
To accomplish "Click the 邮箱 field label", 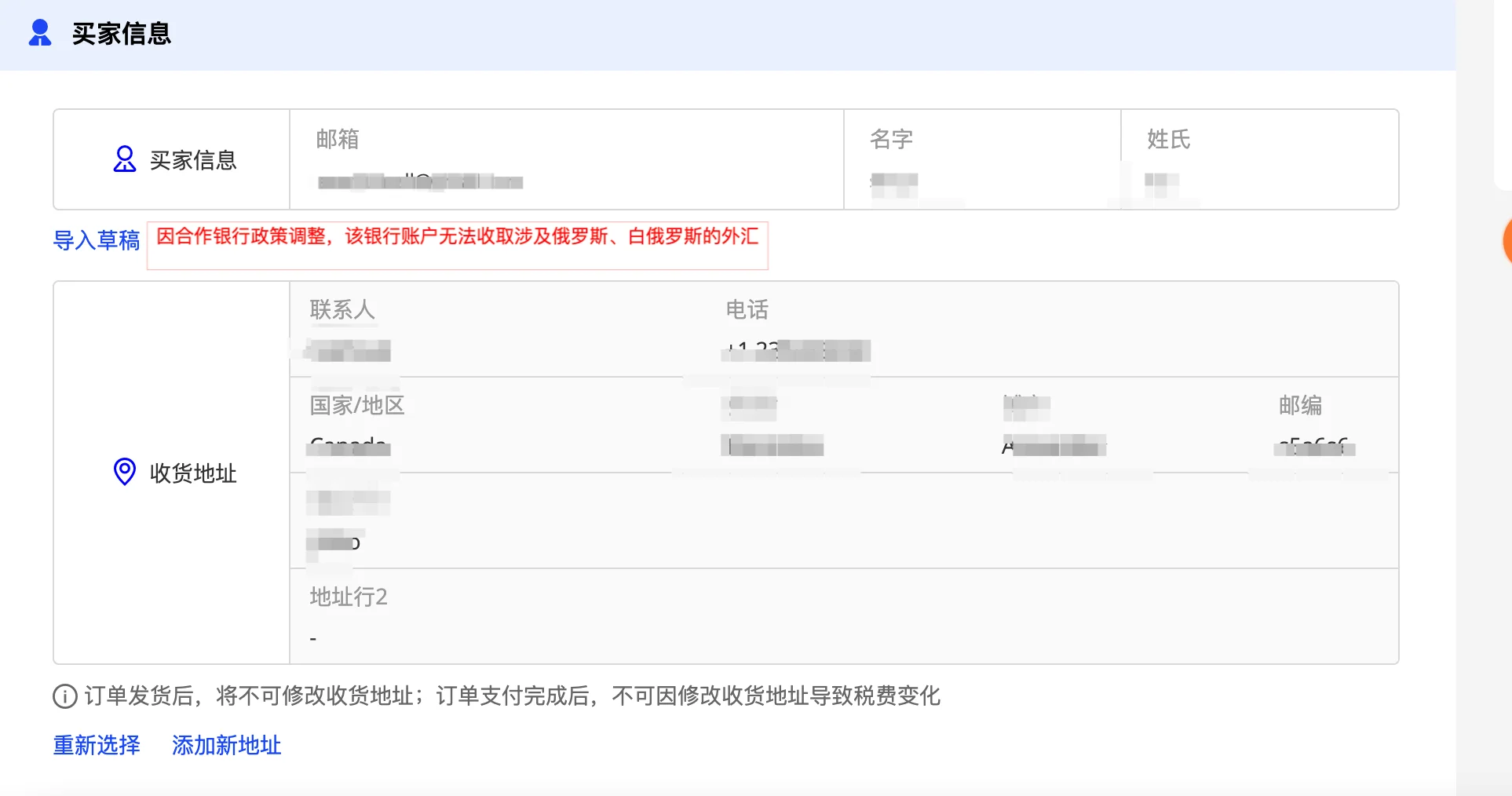I will pos(338,139).
